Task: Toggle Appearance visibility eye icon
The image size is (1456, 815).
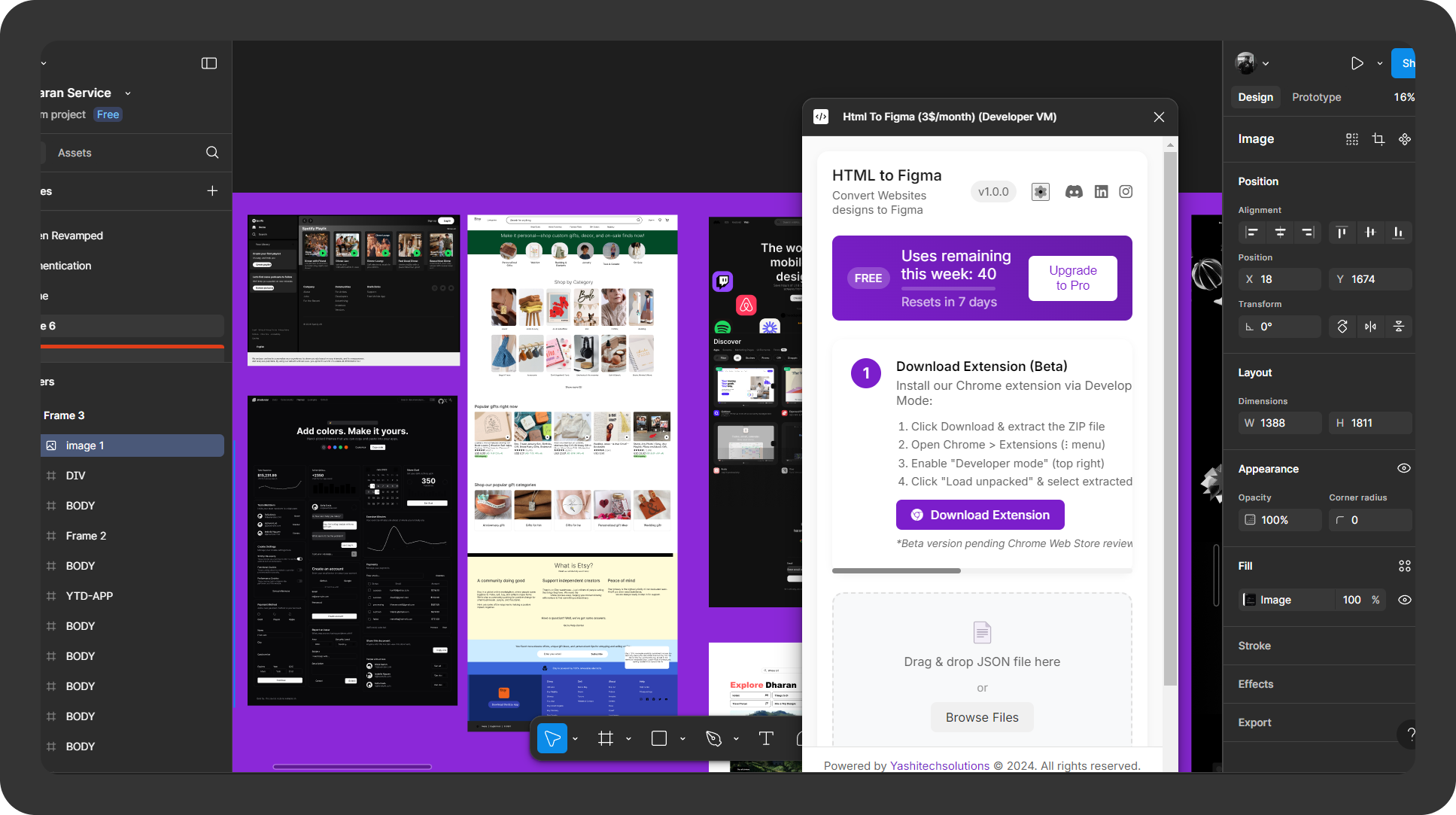Action: pyautogui.click(x=1404, y=468)
